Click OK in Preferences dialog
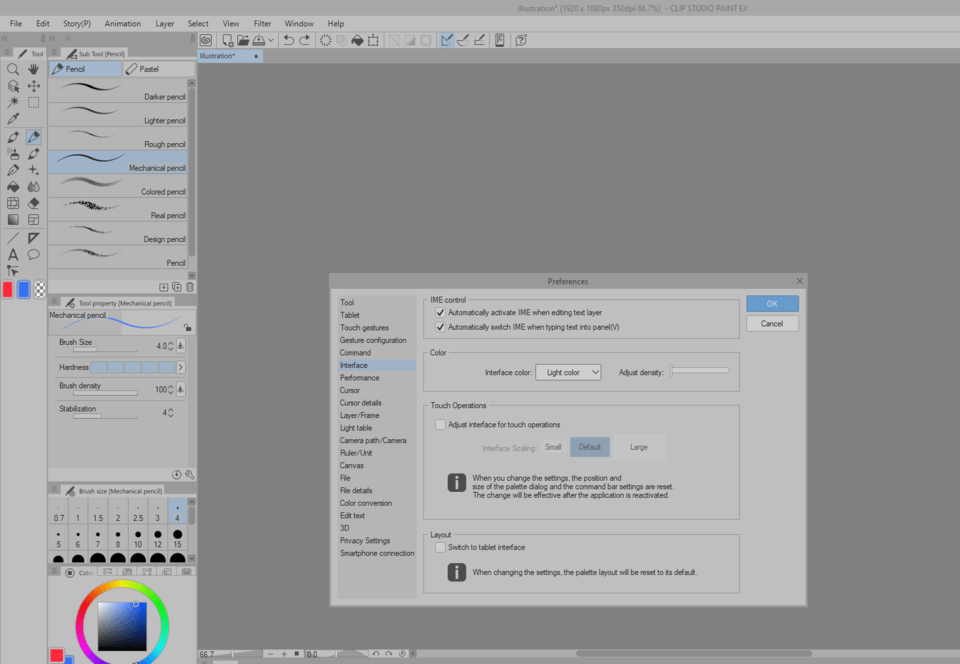The width and height of the screenshot is (960, 664). (772, 303)
